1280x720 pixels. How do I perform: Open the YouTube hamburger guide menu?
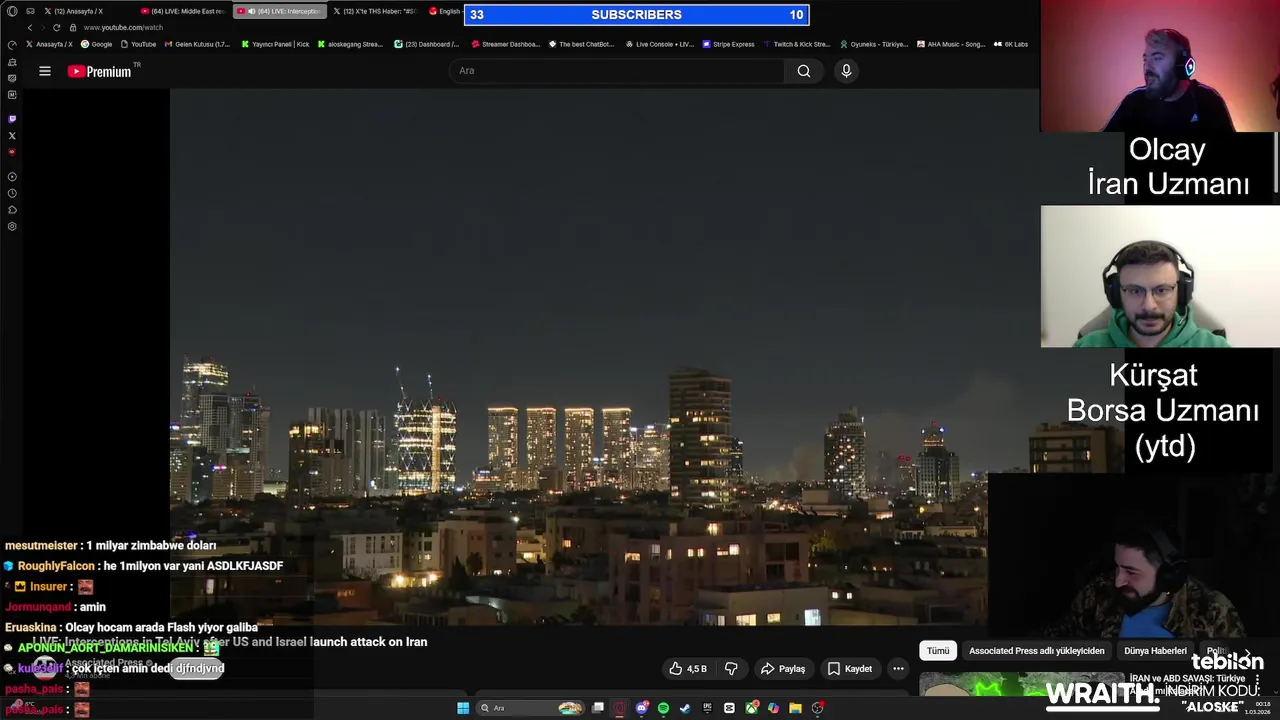(45, 71)
